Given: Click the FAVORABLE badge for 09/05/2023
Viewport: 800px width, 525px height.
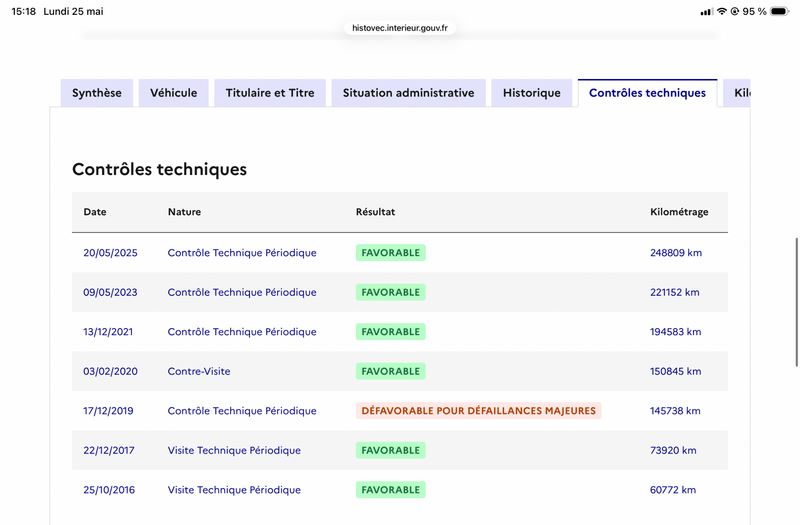Looking at the screenshot, I should pos(391,292).
